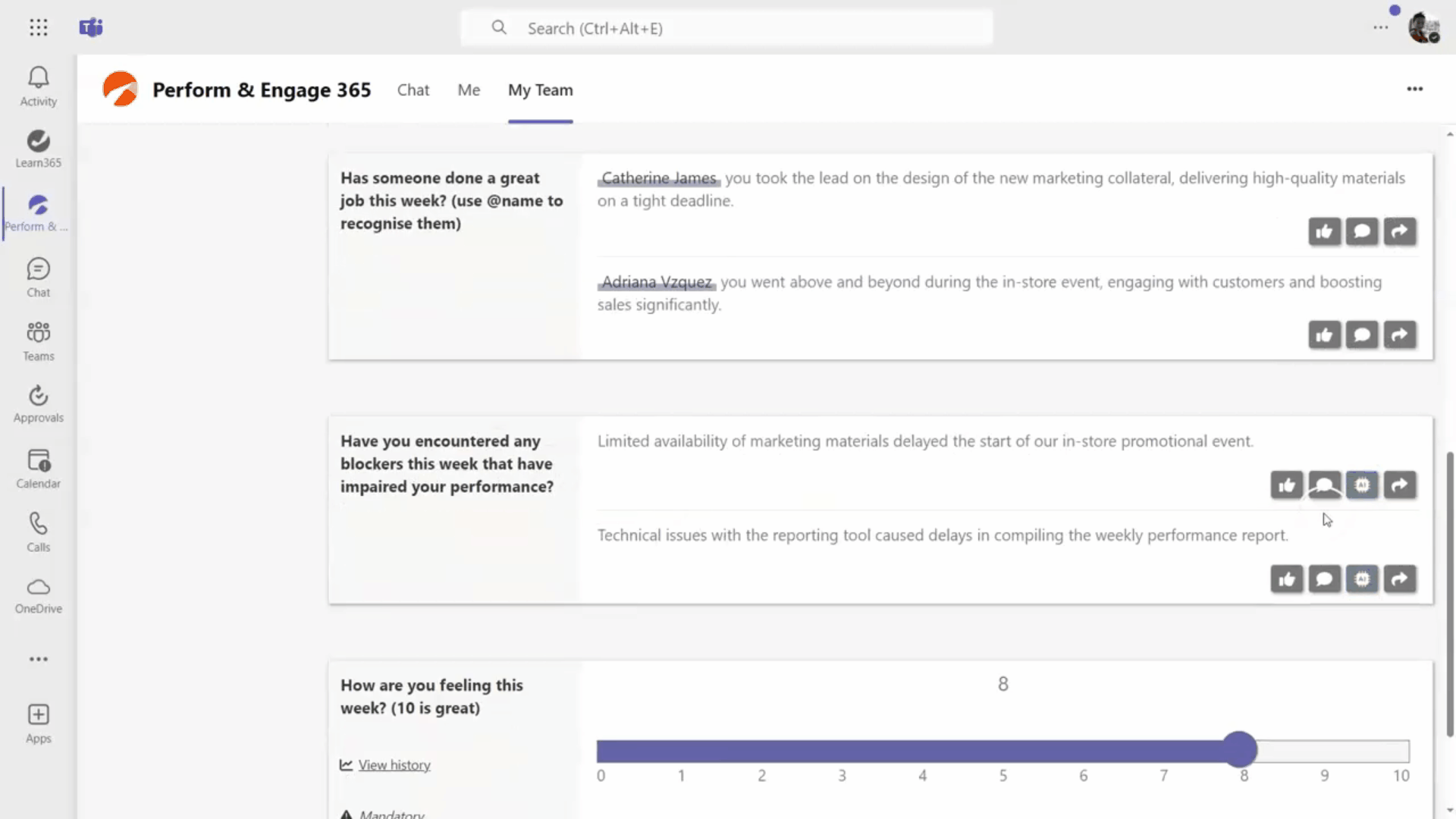Image resolution: width=1456 pixels, height=819 pixels.
Task: Open the View history link
Action: (394, 765)
